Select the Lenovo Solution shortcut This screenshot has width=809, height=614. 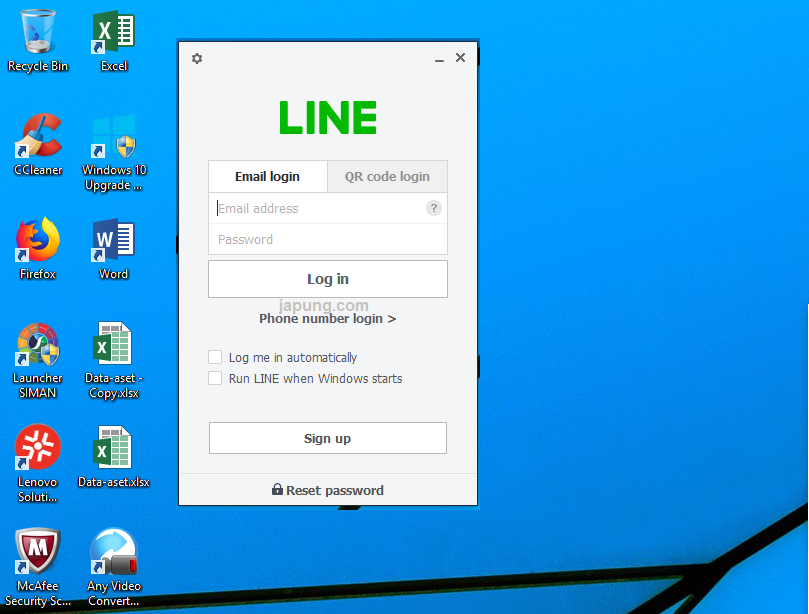[x=38, y=463]
